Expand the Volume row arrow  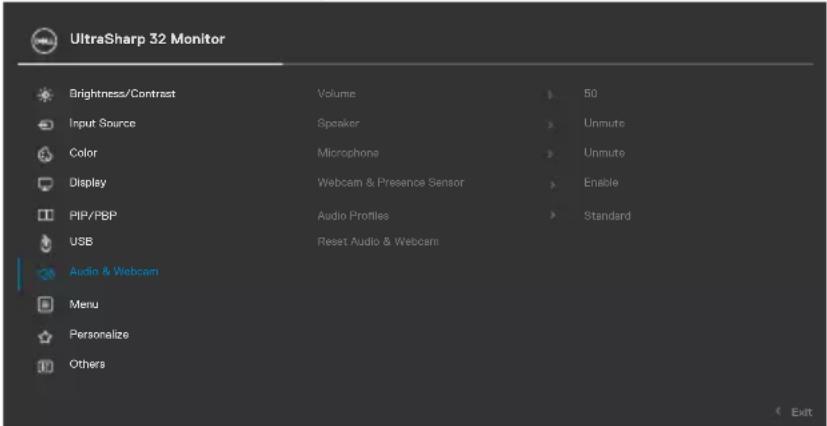[551, 95]
